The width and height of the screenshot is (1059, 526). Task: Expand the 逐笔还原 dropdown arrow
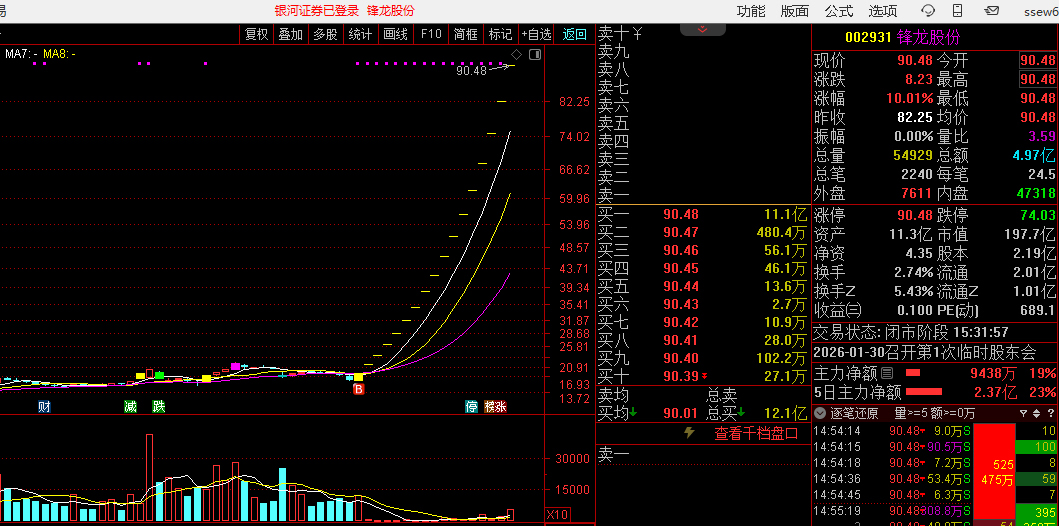(x=820, y=413)
